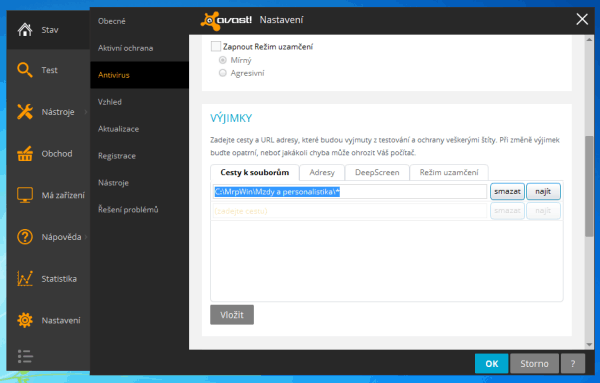Open the Obchod basket icon
The height and width of the screenshot is (383, 600).
(25, 153)
